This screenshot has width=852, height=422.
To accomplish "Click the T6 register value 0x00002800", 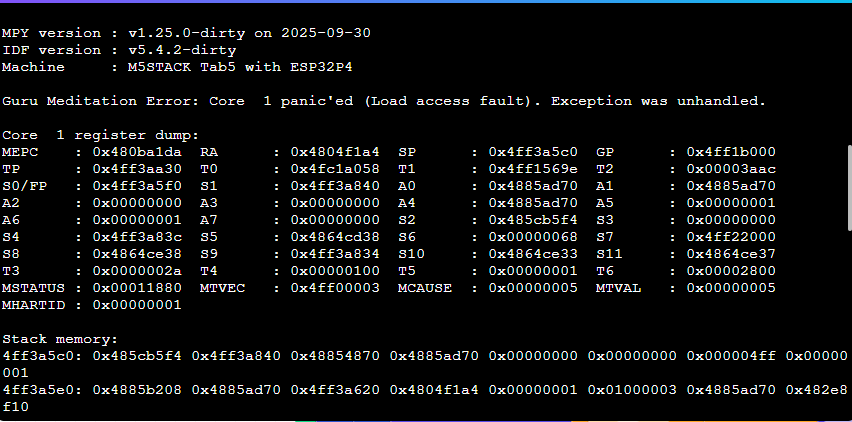I will 731,271.
